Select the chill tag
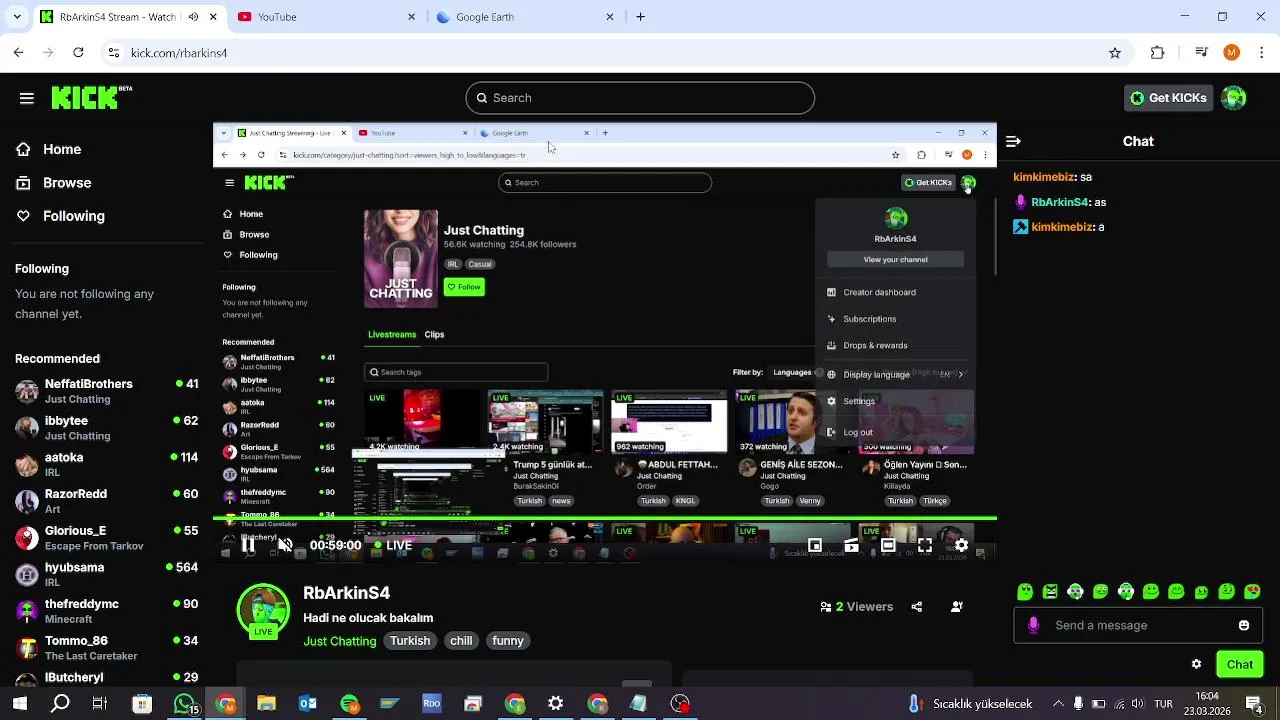Screen dimensions: 1280x720 coord(461,641)
